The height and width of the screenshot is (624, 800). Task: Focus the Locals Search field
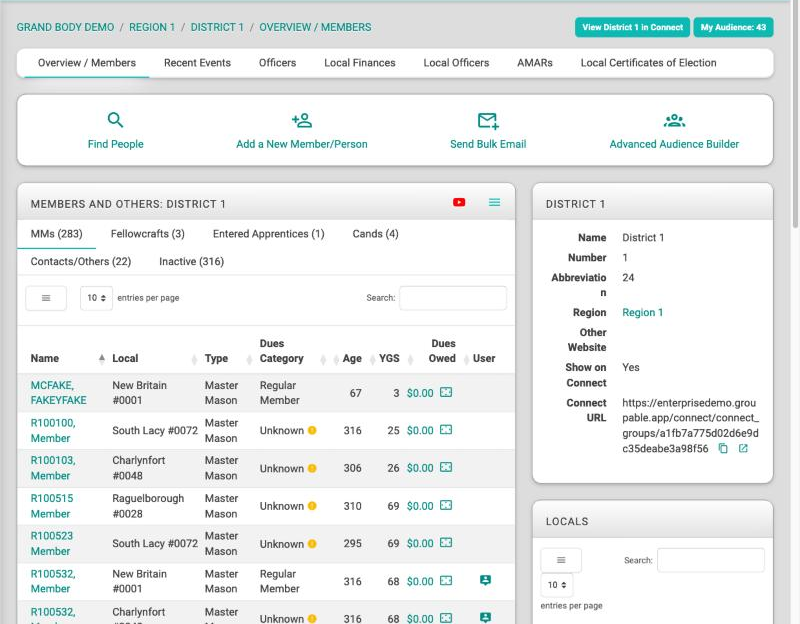[711, 560]
